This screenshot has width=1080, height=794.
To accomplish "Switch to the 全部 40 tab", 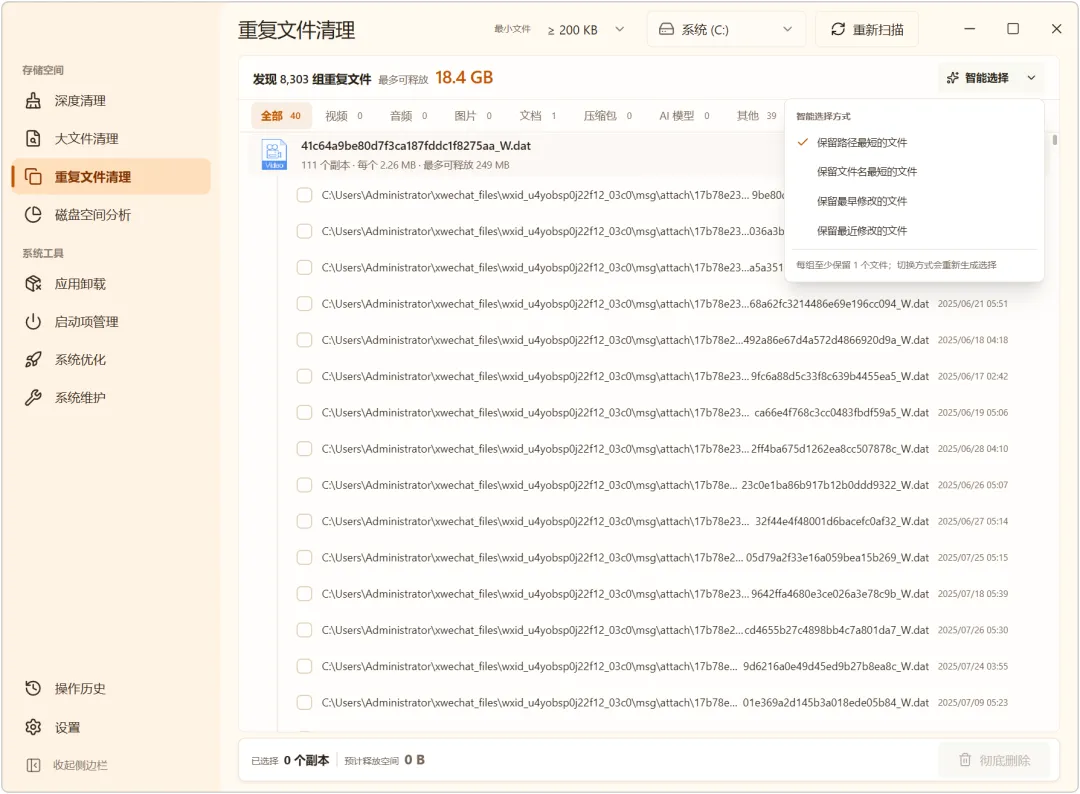I will [281, 116].
